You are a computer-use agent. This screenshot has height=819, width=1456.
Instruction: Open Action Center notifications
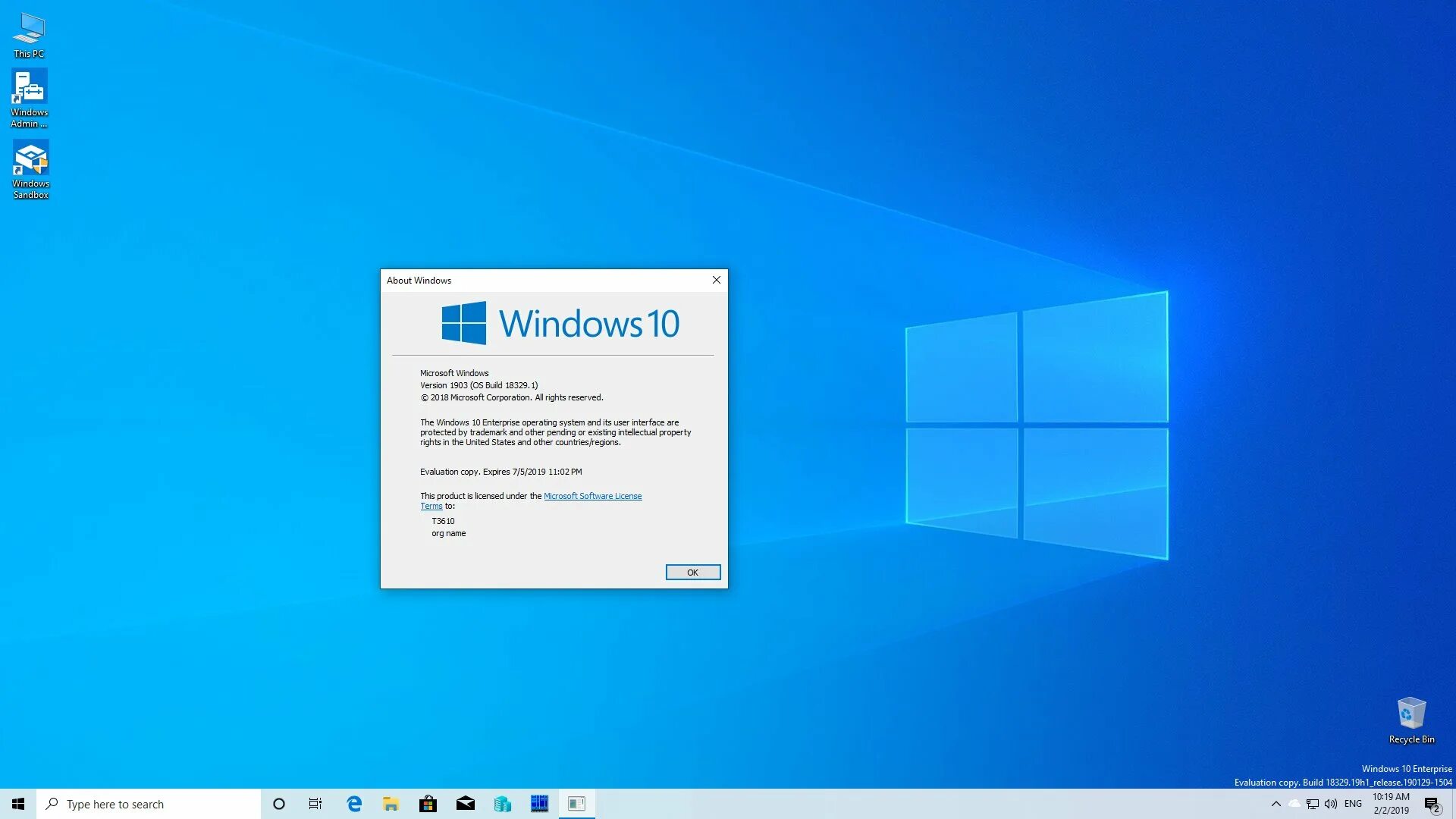1432,804
